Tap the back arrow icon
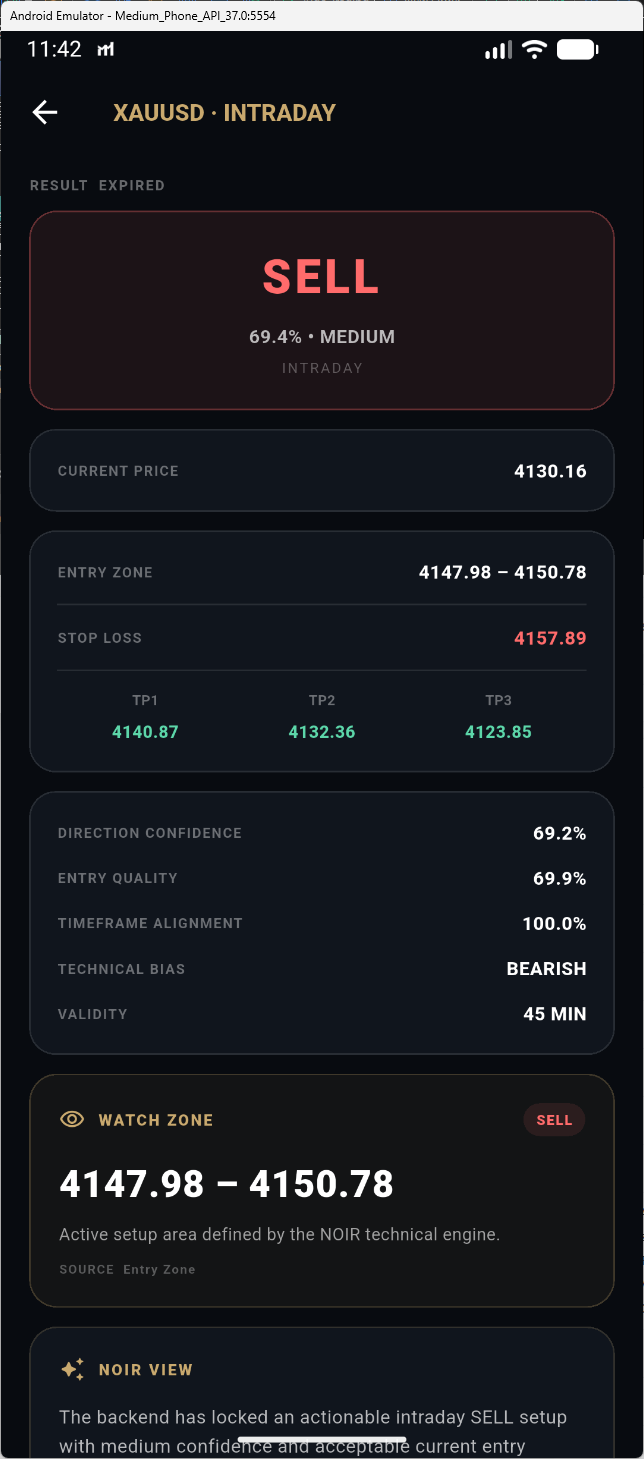The height and width of the screenshot is (1459, 644). click(45, 112)
